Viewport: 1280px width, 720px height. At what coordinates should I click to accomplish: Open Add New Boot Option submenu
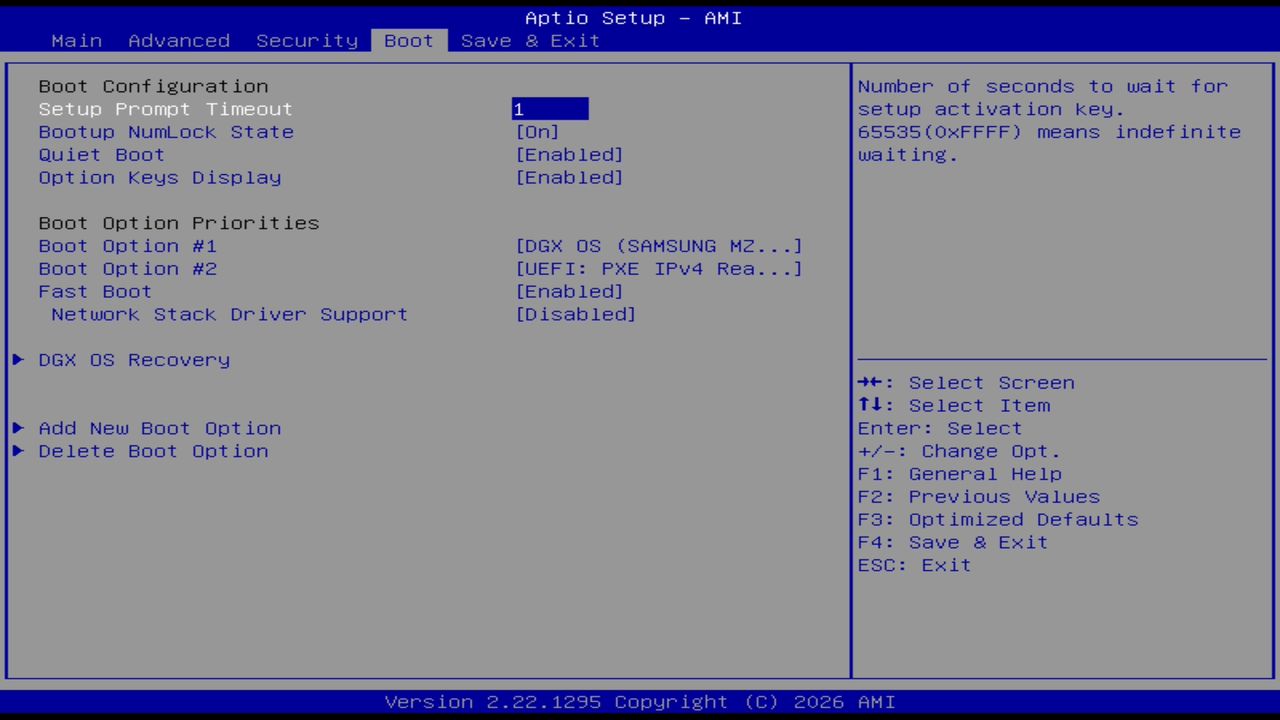160,428
